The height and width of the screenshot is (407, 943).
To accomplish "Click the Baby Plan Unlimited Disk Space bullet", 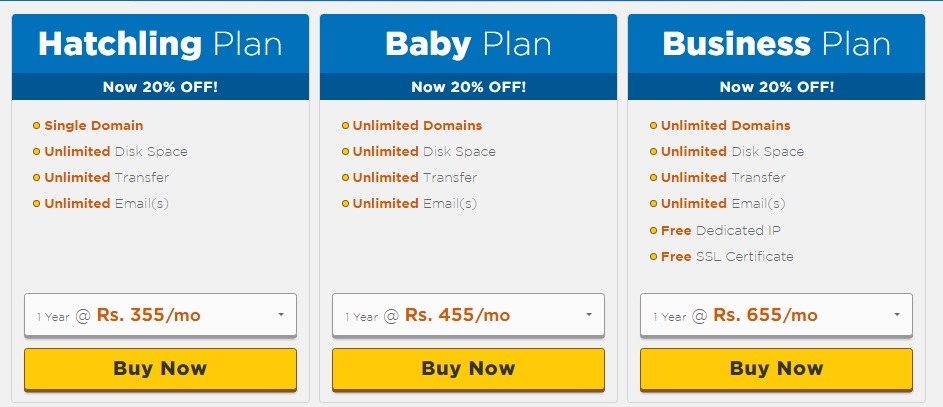I will (345, 152).
